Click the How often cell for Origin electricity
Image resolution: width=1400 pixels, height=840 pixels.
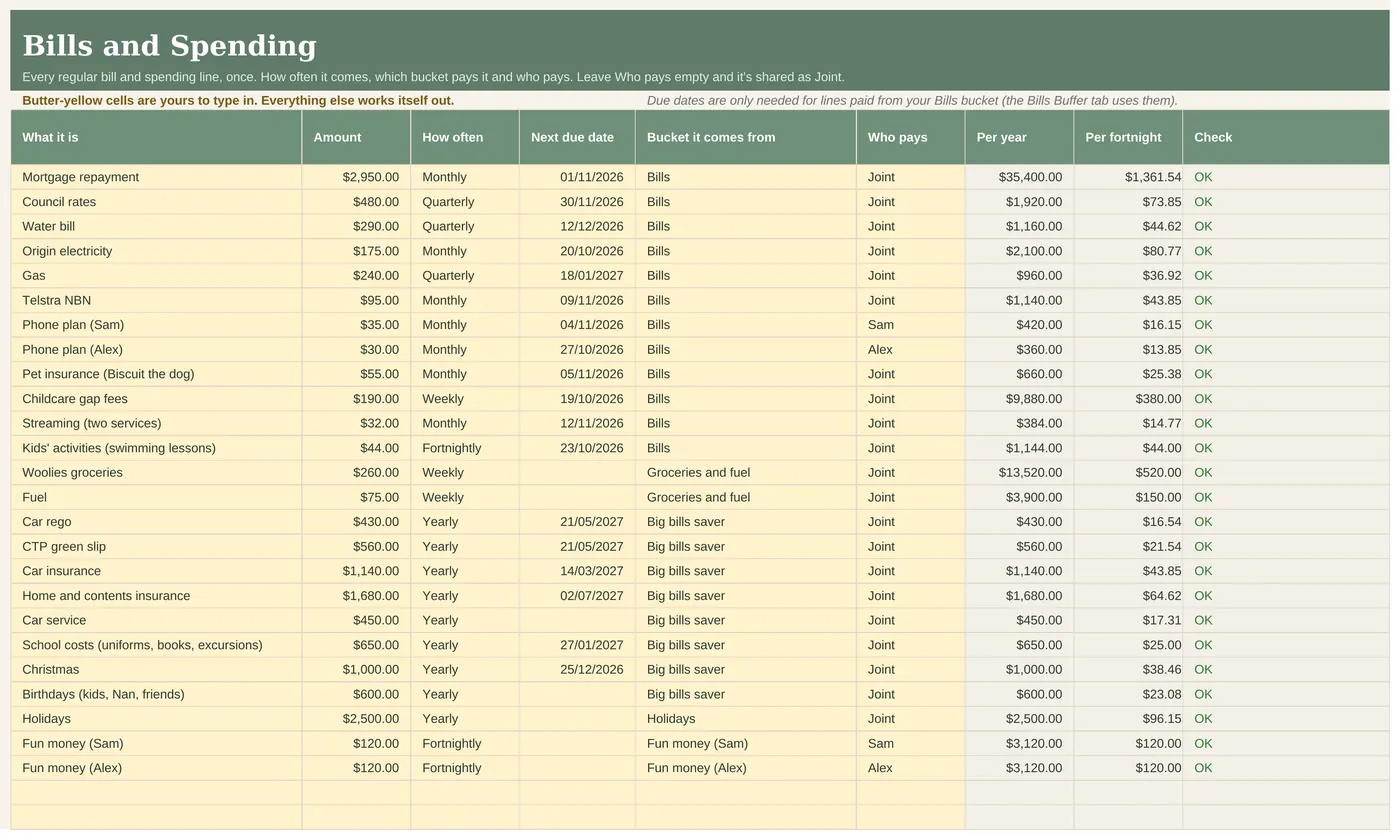[x=465, y=251]
